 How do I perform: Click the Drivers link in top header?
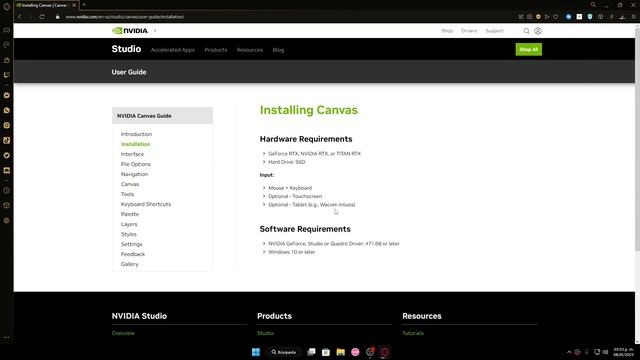[x=469, y=31]
